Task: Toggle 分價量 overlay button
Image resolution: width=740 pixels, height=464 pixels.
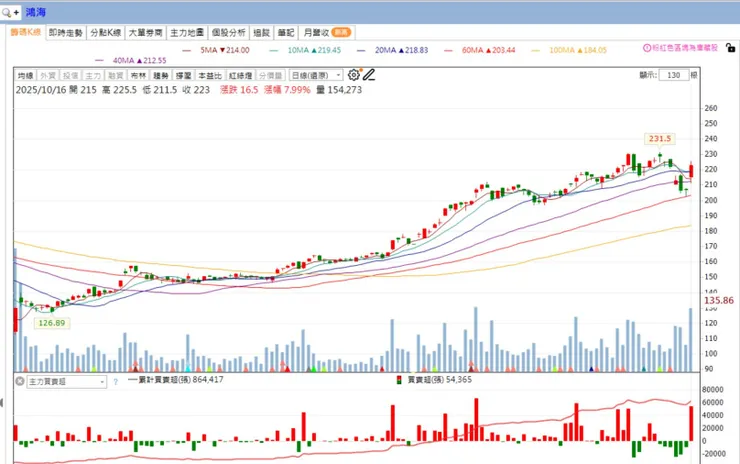Action: (x=270, y=76)
